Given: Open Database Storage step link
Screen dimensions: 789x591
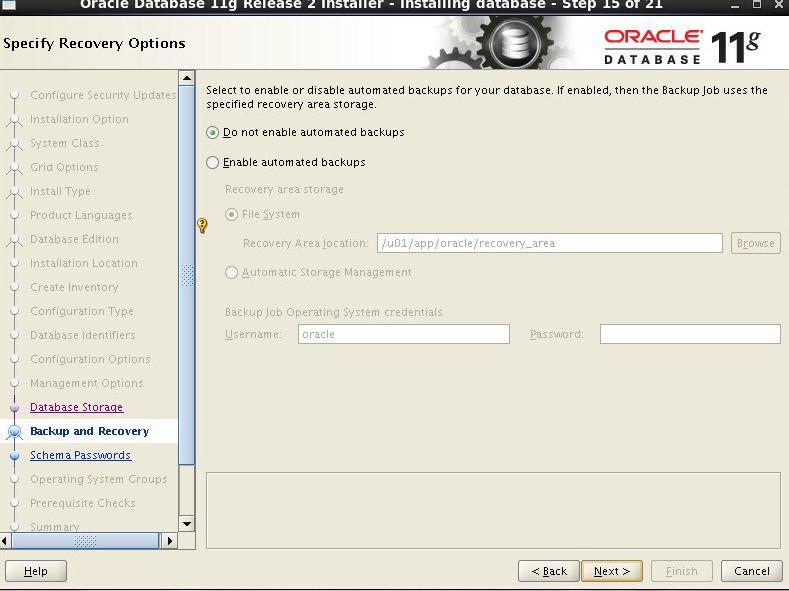Looking at the screenshot, I should point(76,407).
